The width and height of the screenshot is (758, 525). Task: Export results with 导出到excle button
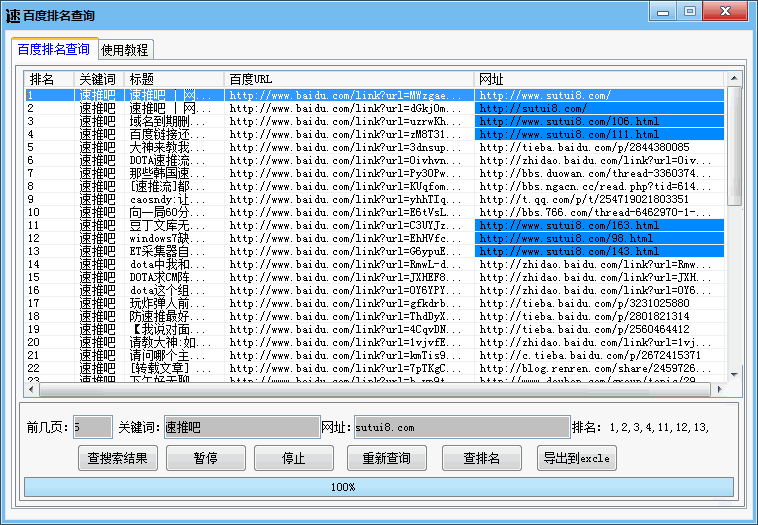coord(577,458)
